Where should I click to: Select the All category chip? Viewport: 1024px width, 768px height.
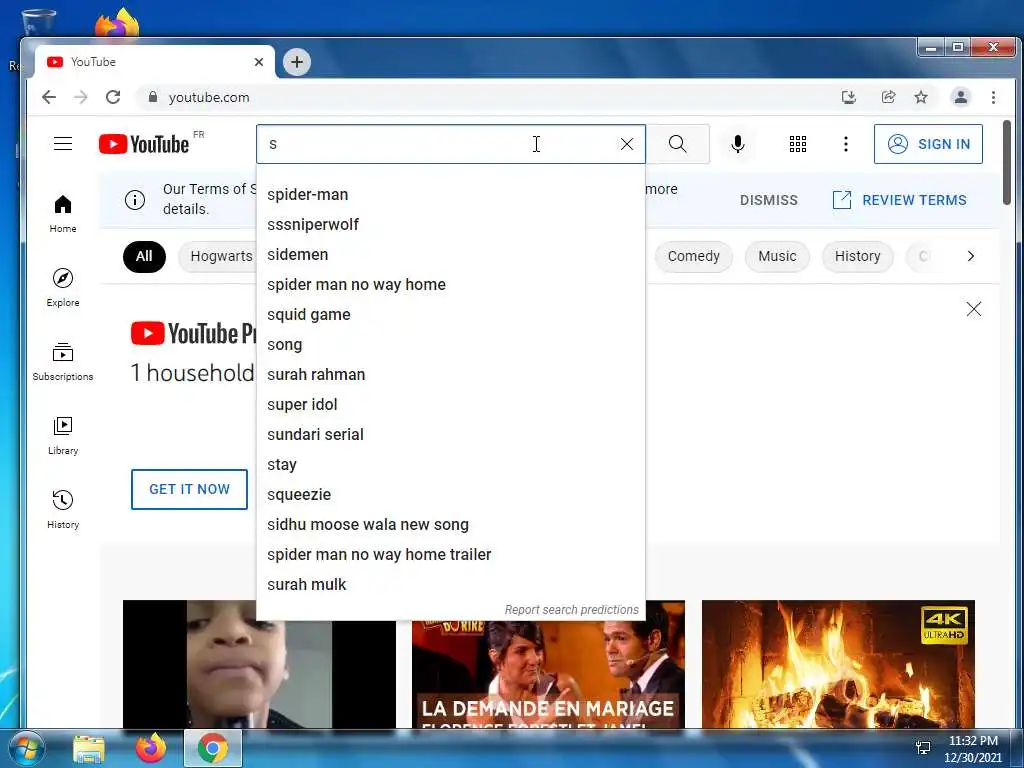pyautogui.click(x=144, y=256)
